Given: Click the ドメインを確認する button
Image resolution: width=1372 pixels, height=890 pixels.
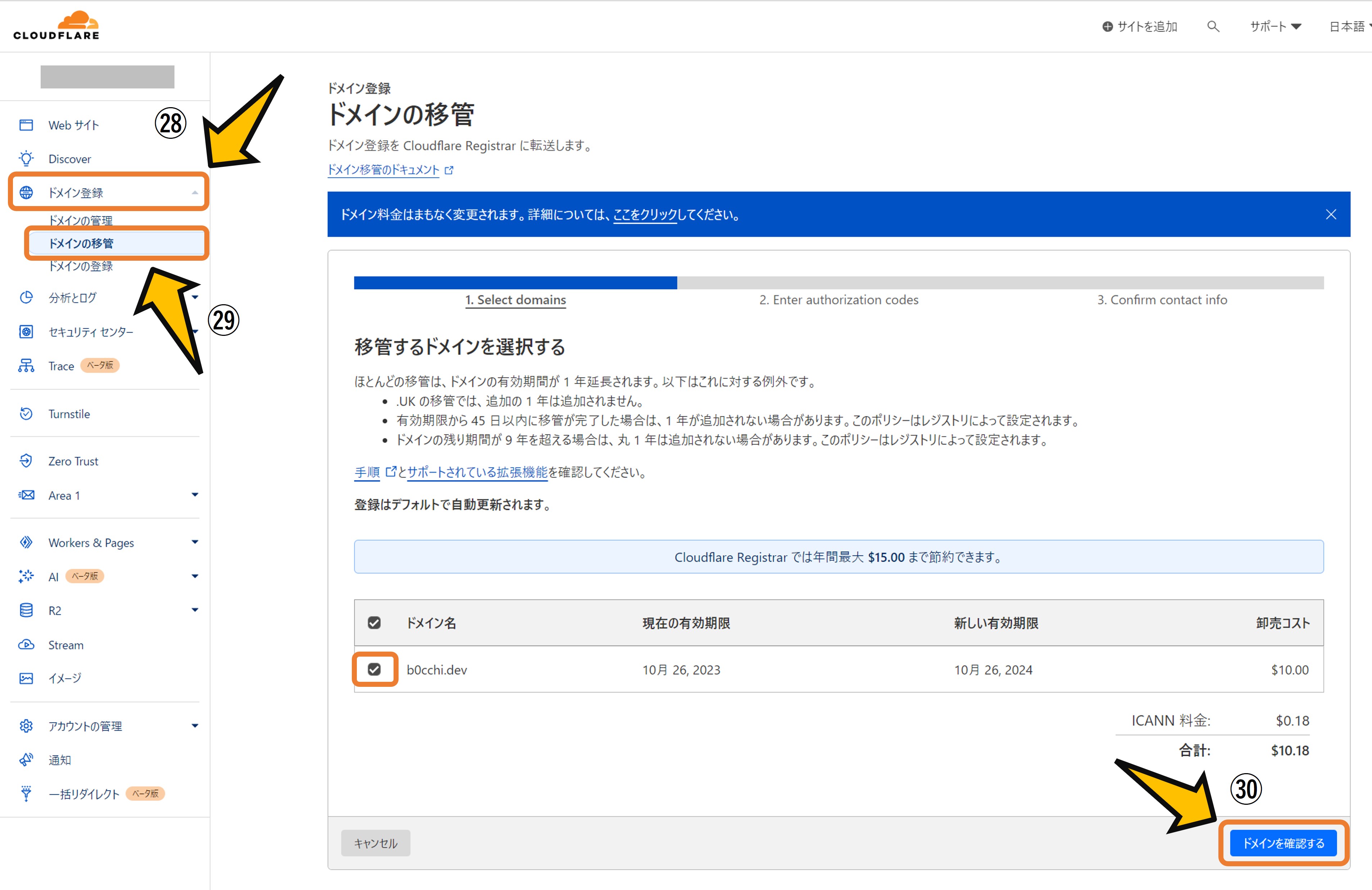Looking at the screenshot, I should 1283,843.
